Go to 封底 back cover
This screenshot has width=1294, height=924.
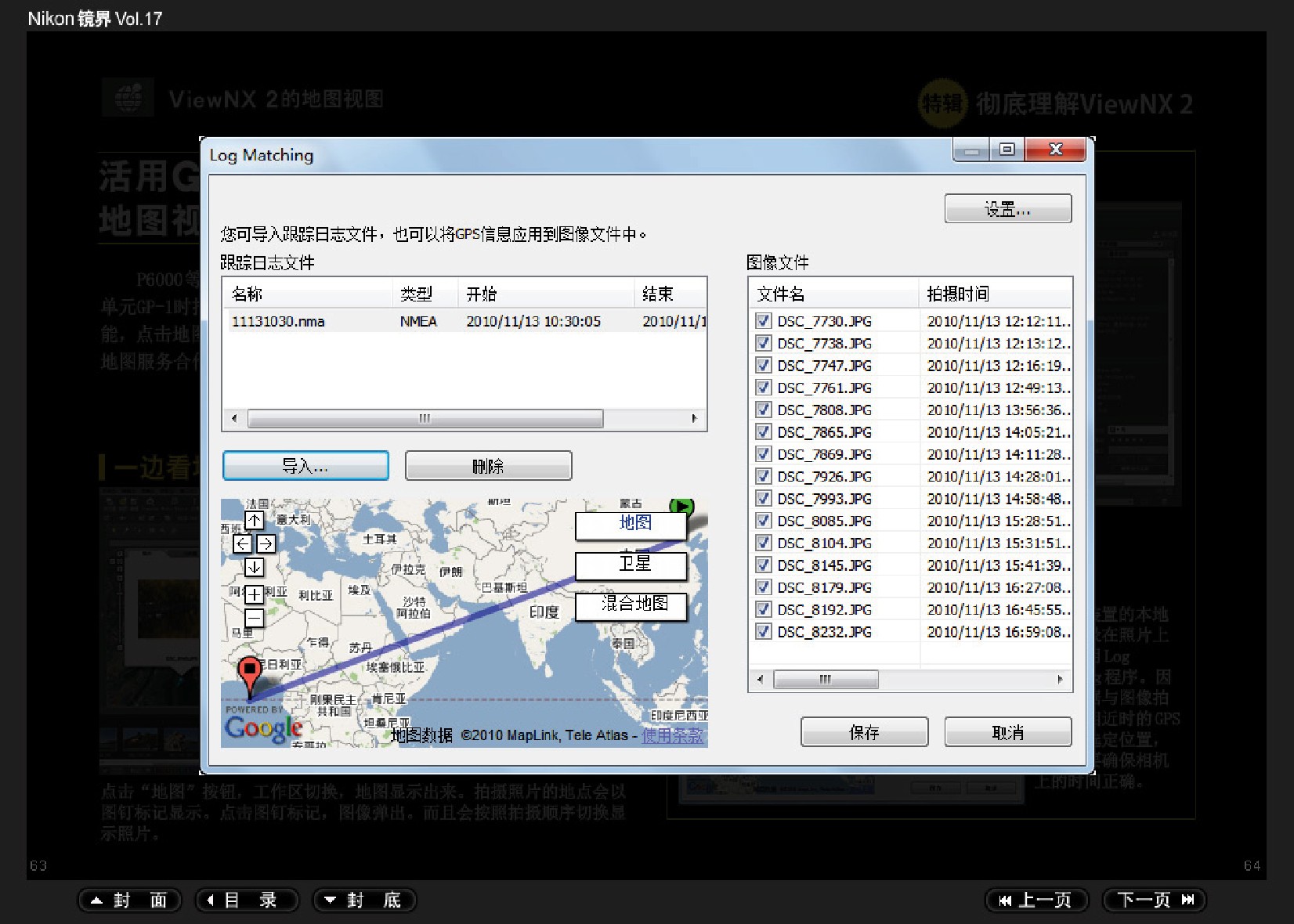[x=365, y=901]
